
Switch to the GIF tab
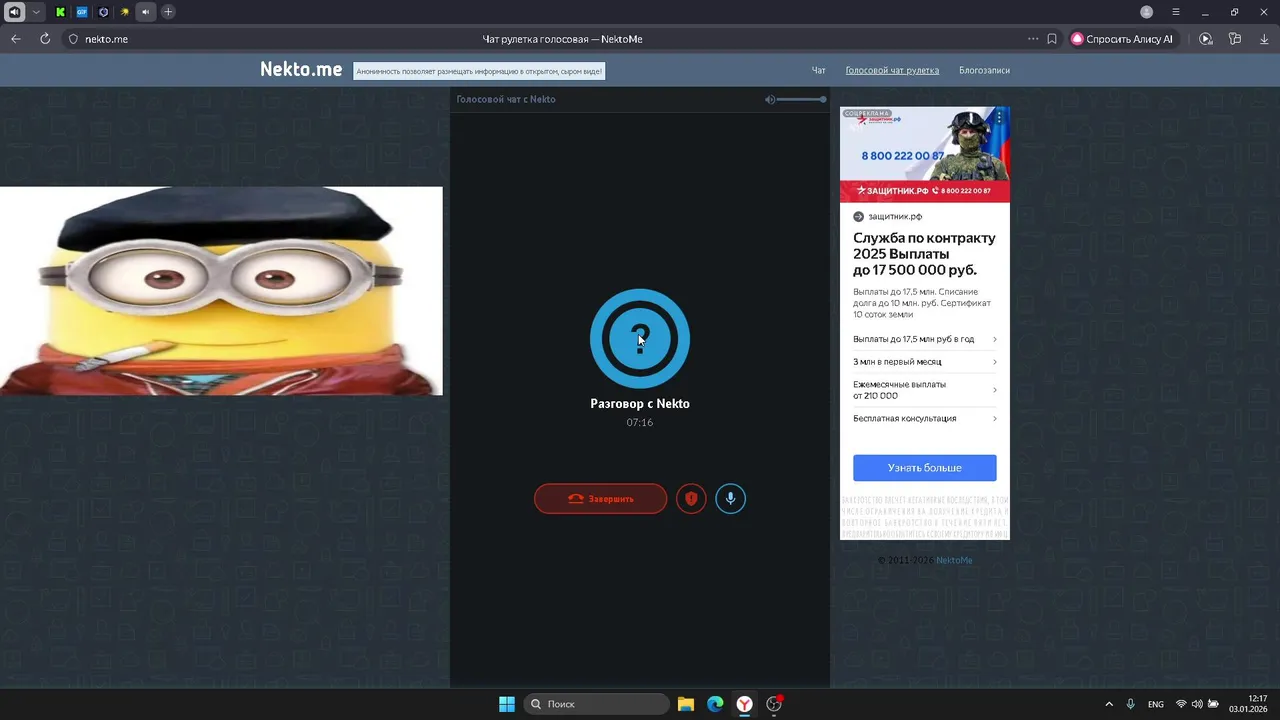tap(82, 12)
